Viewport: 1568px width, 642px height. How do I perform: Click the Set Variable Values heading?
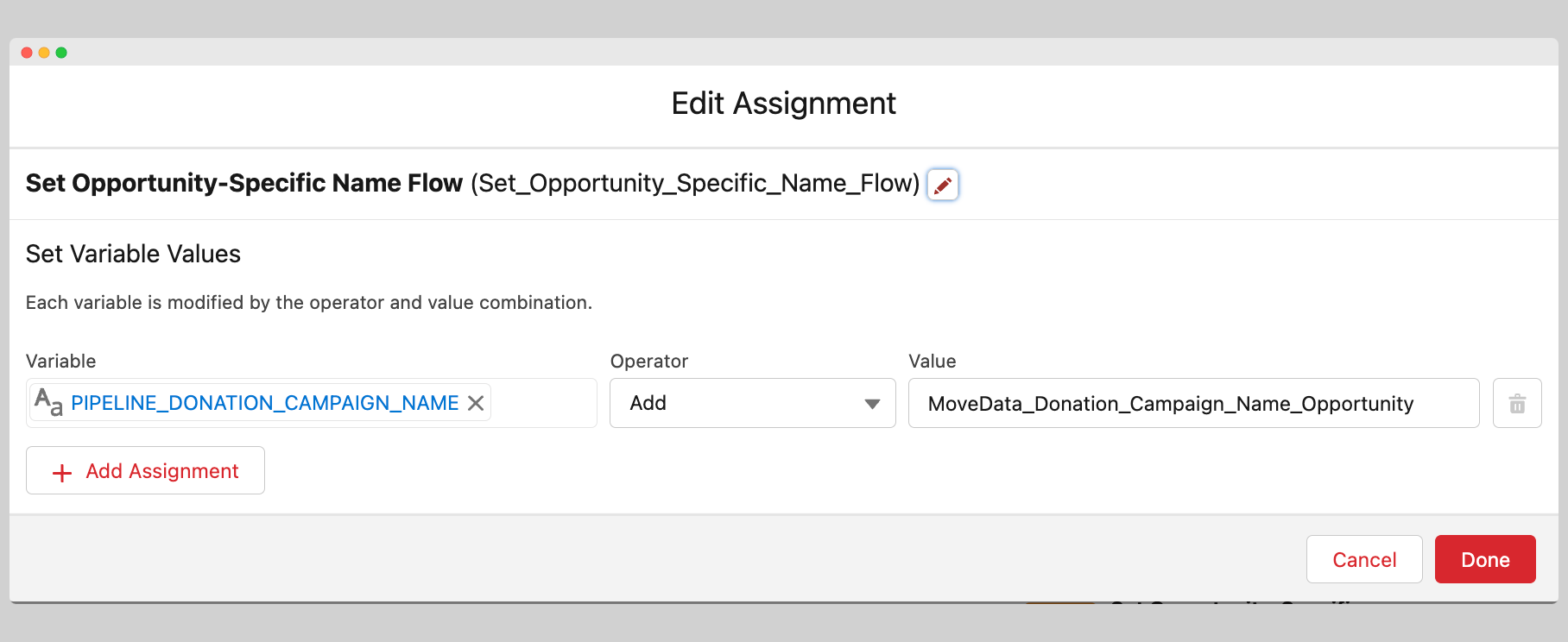click(x=133, y=254)
